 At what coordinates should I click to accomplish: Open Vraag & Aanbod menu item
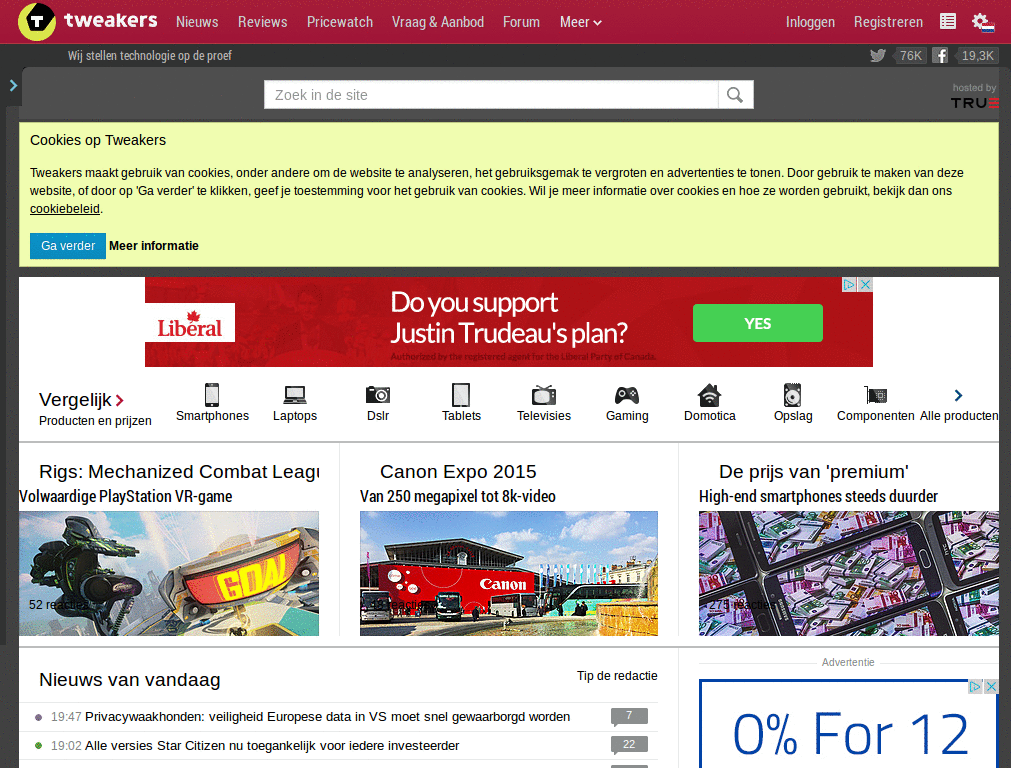pos(438,22)
